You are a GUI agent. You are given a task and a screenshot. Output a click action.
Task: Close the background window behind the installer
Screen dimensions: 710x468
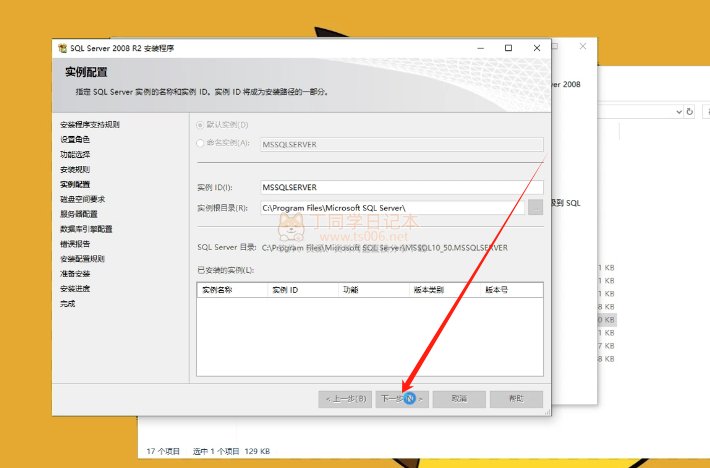pos(583,46)
